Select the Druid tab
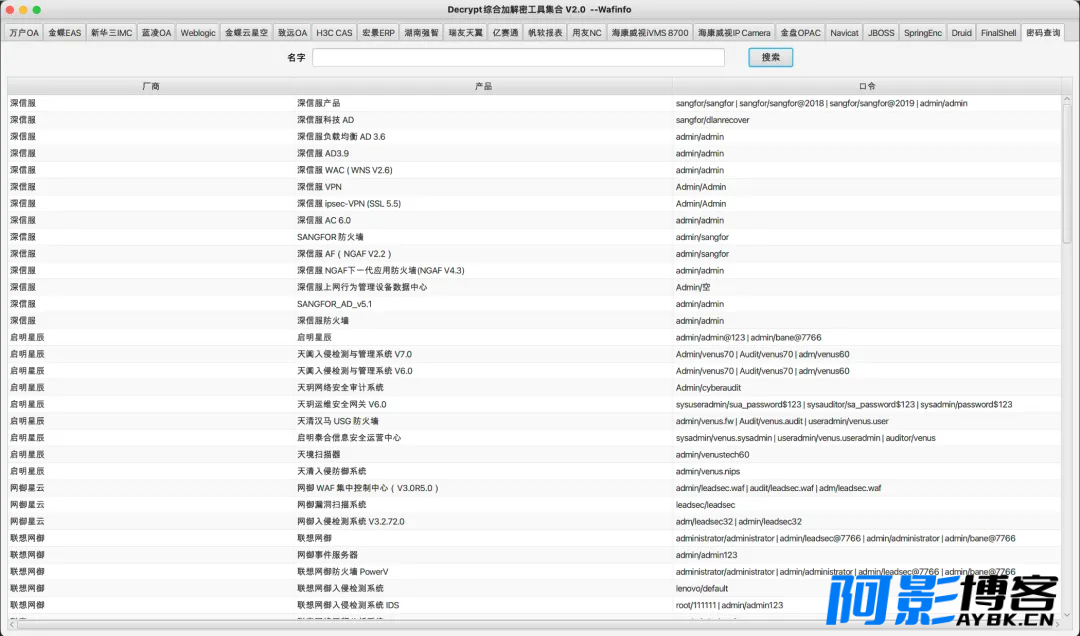 (962, 32)
